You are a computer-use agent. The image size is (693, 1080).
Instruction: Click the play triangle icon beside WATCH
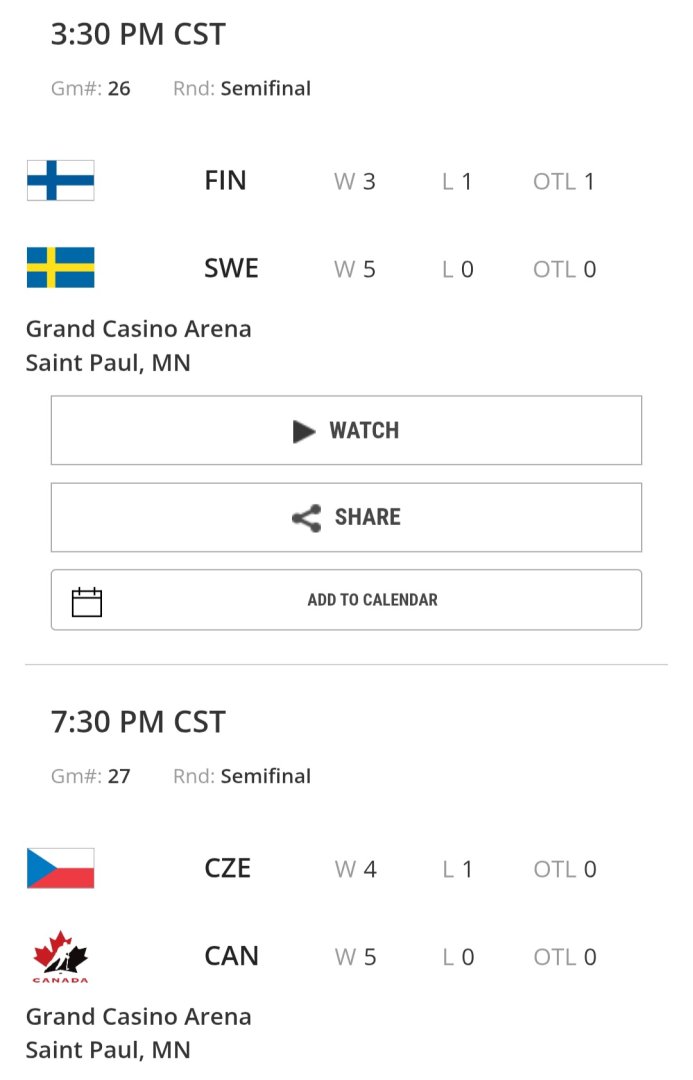[304, 431]
